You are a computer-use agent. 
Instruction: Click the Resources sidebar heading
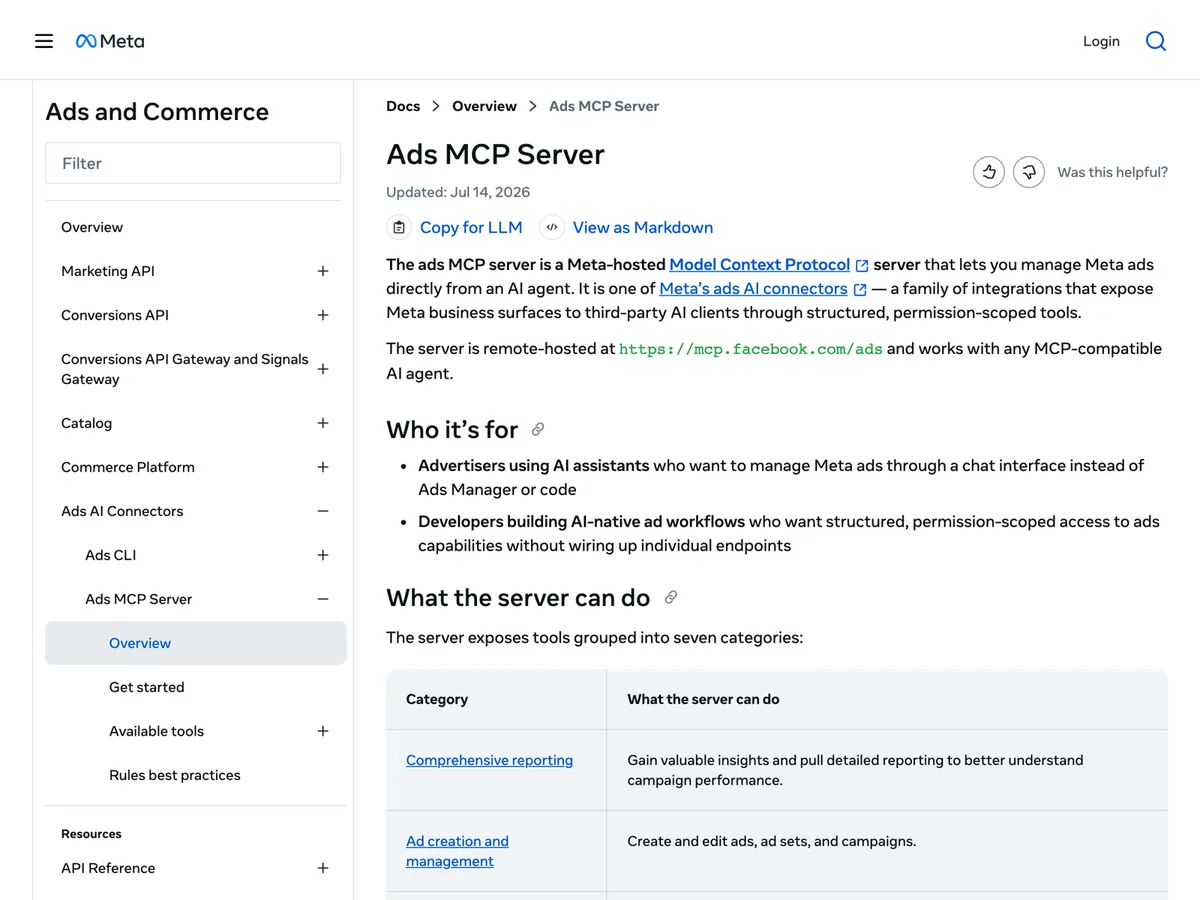[91, 834]
